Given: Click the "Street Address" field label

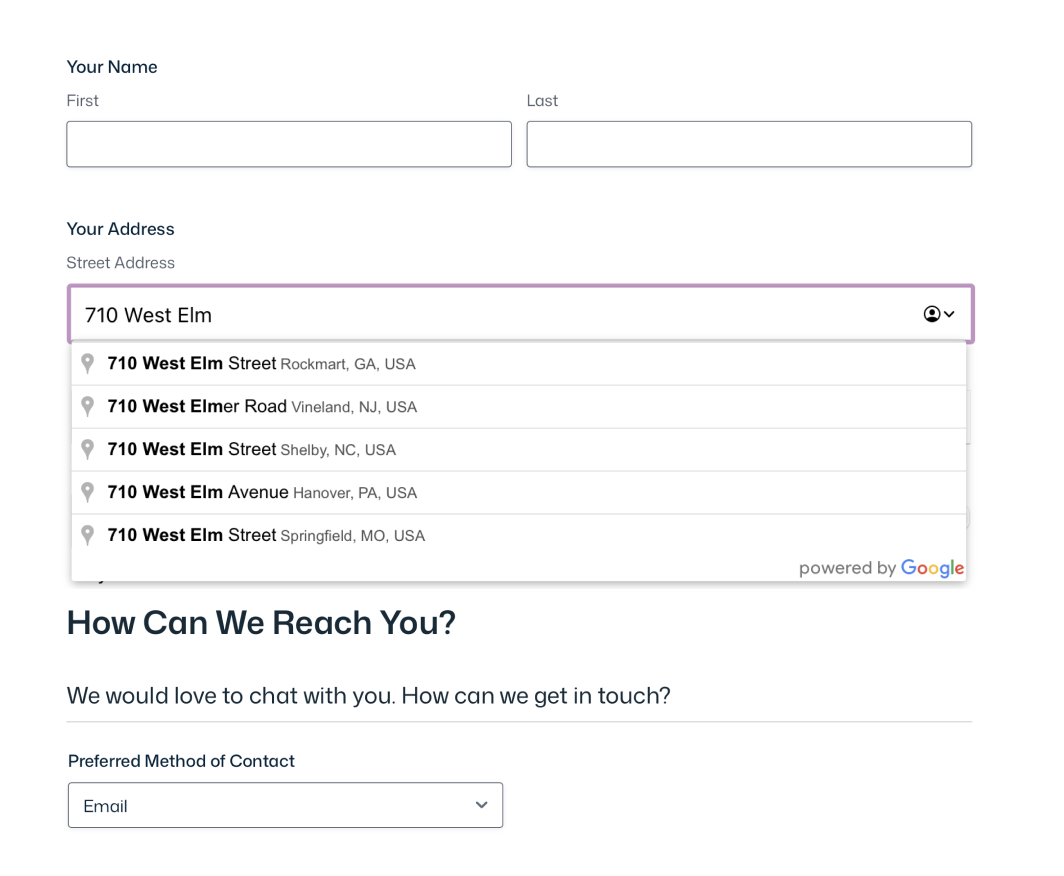Looking at the screenshot, I should tap(120, 263).
